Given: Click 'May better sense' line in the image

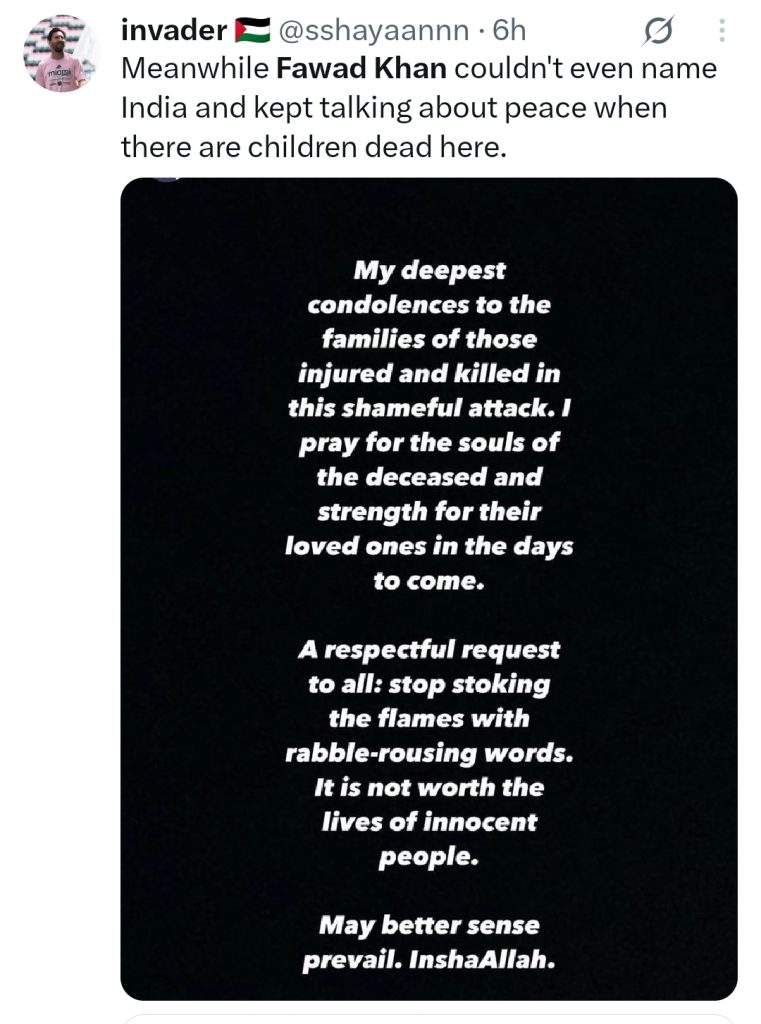Looking at the screenshot, I should click(x=429, y=925).
